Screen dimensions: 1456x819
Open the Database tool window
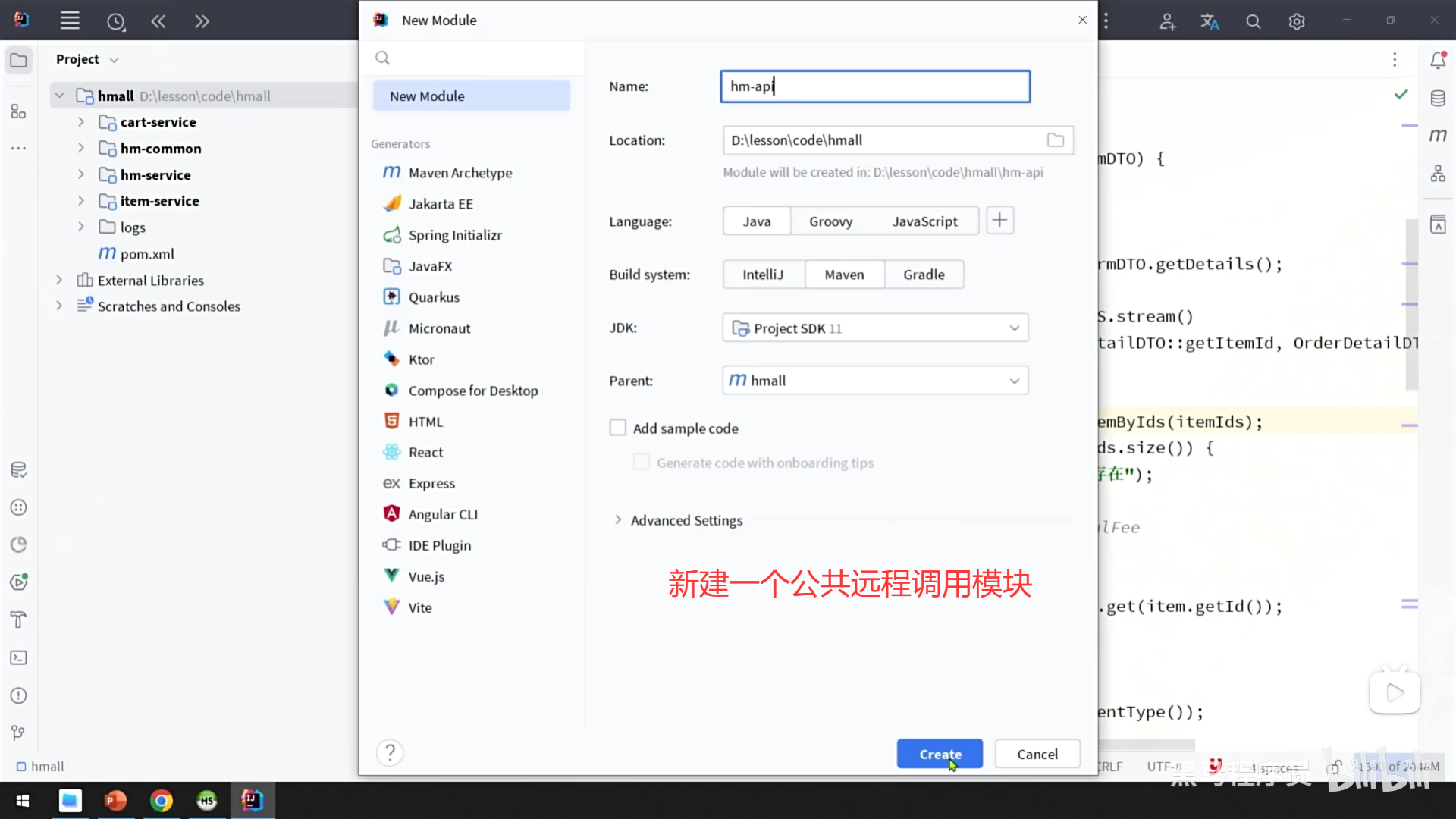(1438, 97)
